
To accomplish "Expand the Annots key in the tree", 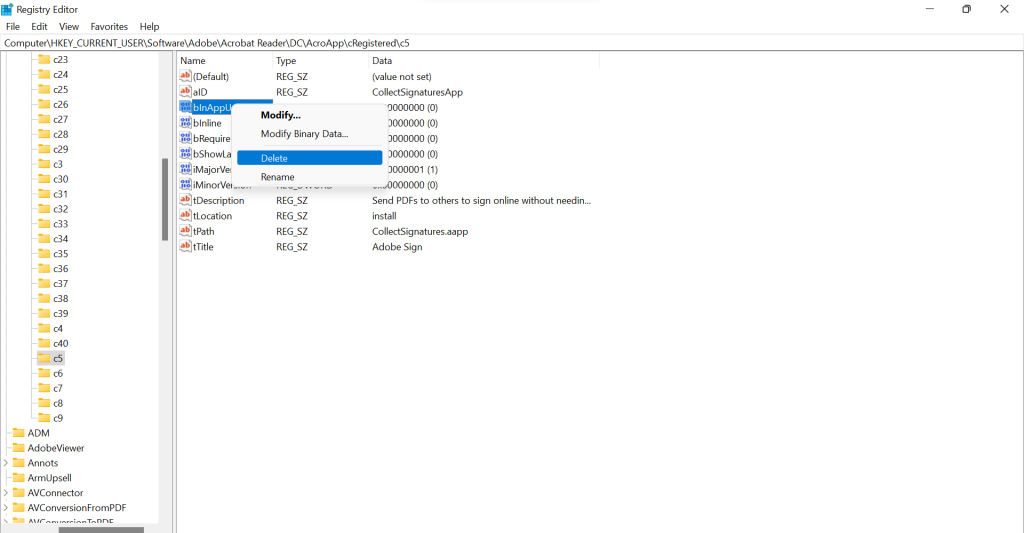I will tap(6, 463).
